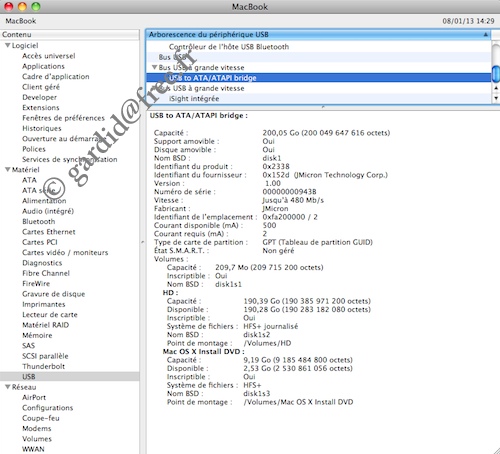This screenshot has height=454, width=500.
Task: Click MacBook label in path bar
Action: pos(21,21)
